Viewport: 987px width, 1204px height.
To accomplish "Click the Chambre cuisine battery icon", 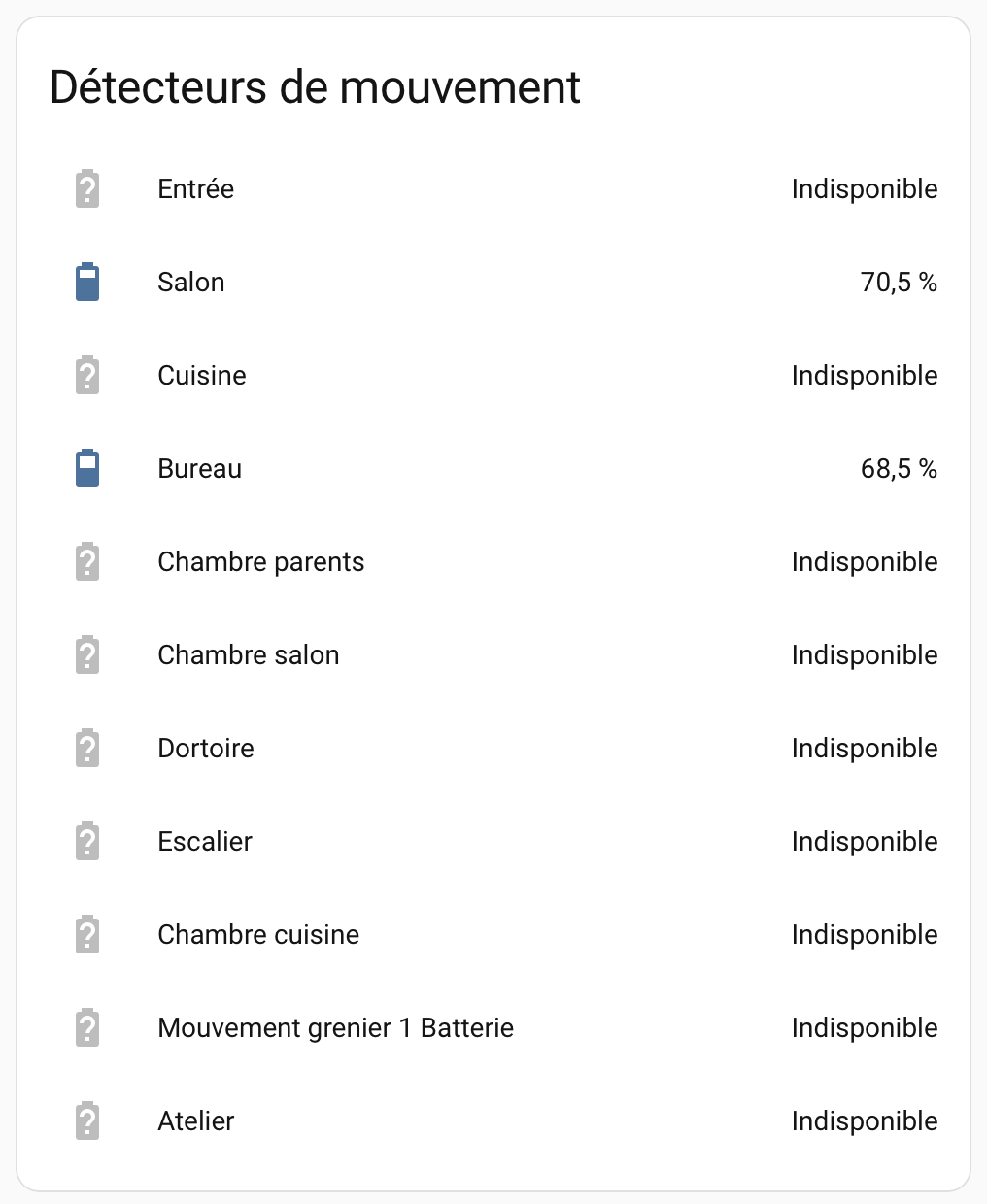I will point(87,935).
